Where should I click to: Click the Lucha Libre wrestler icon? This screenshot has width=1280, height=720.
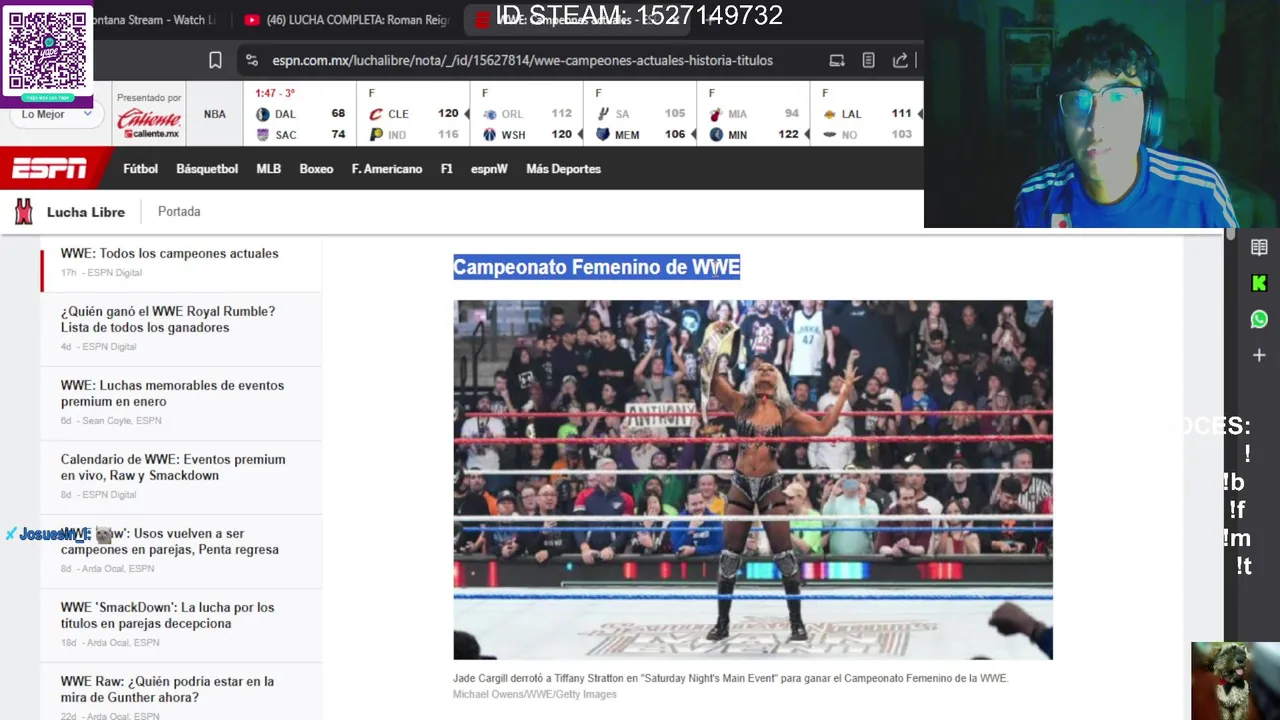tap(24, 211)
